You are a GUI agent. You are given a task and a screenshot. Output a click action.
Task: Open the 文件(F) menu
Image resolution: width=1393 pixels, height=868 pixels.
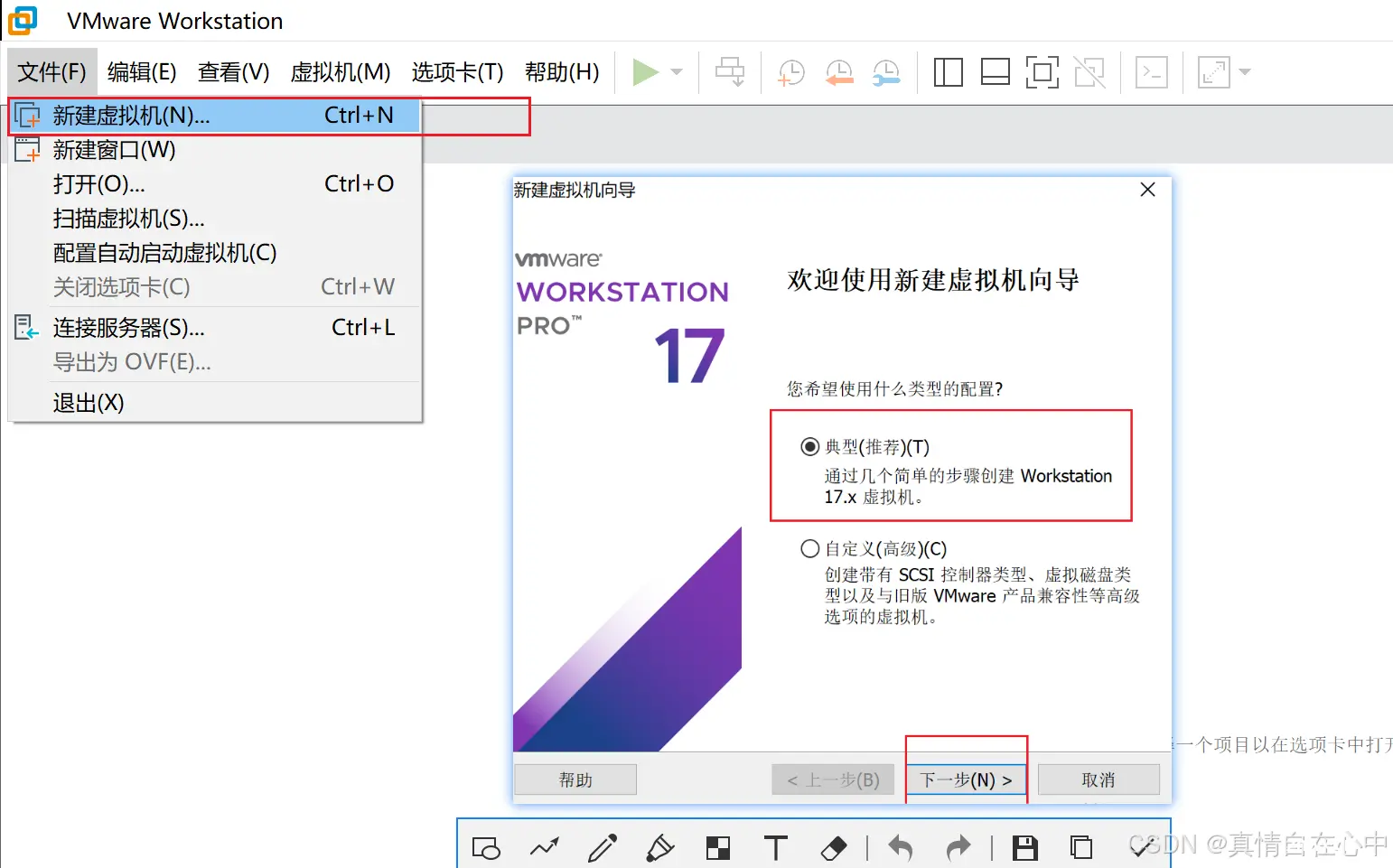[51, 72]
